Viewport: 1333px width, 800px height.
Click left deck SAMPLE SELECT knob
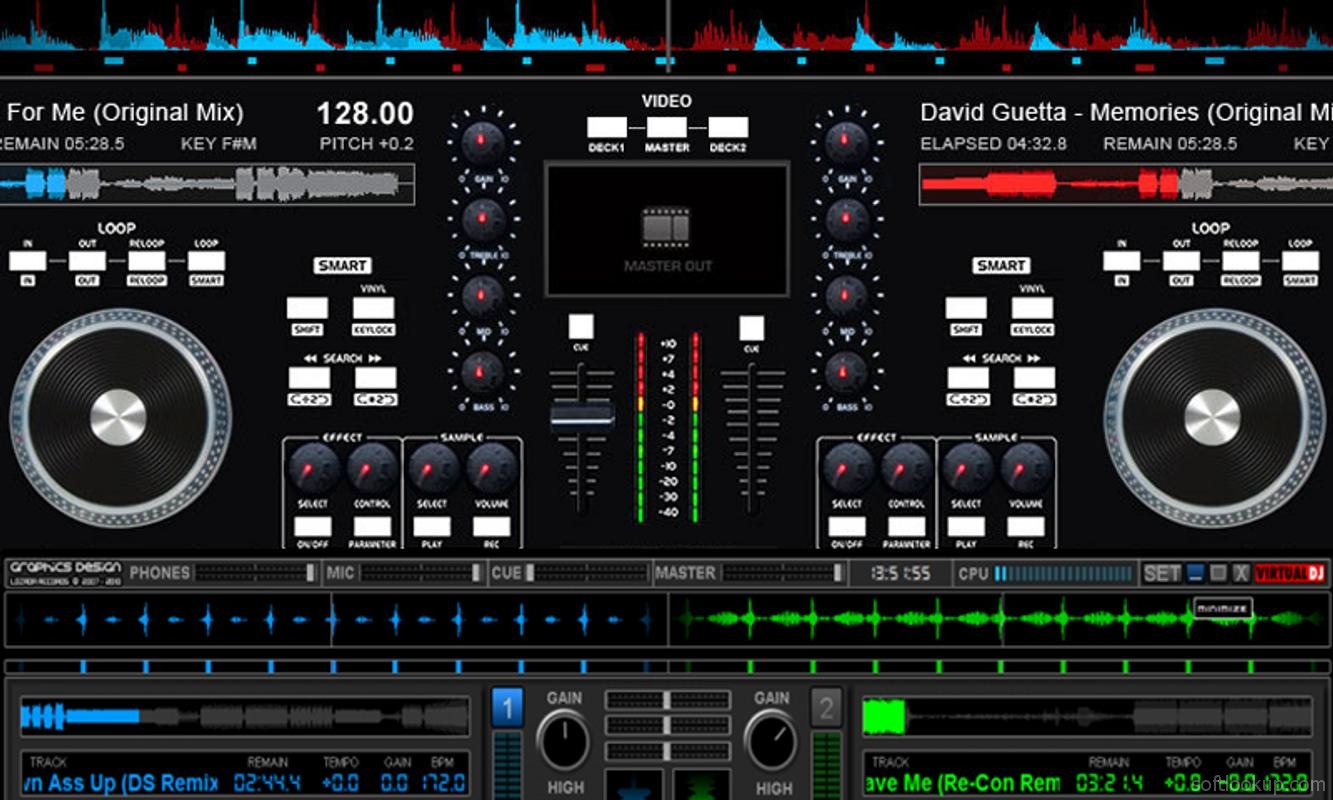pyautogui.click(x=433, y=468)
